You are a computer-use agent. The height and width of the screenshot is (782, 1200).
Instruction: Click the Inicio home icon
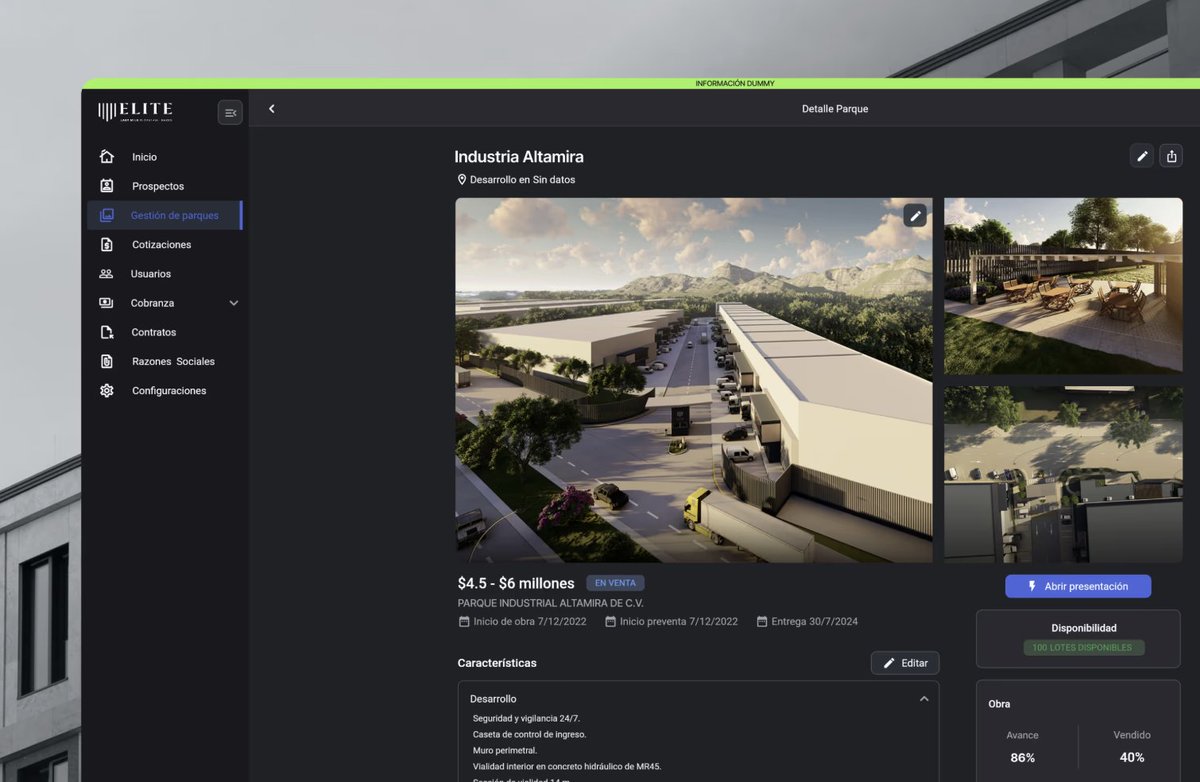(107, 157)
